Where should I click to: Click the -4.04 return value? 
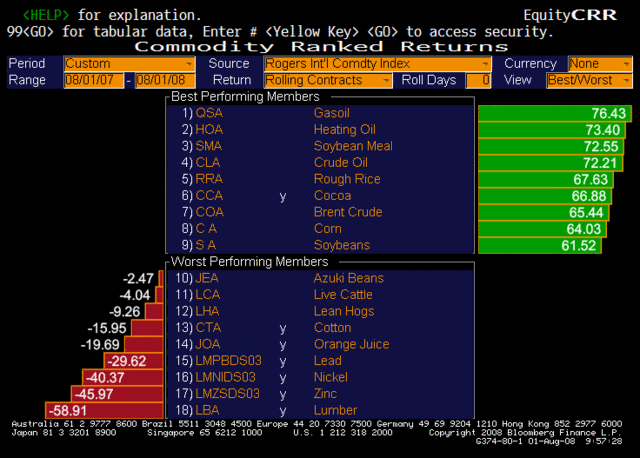pos(135,296)
